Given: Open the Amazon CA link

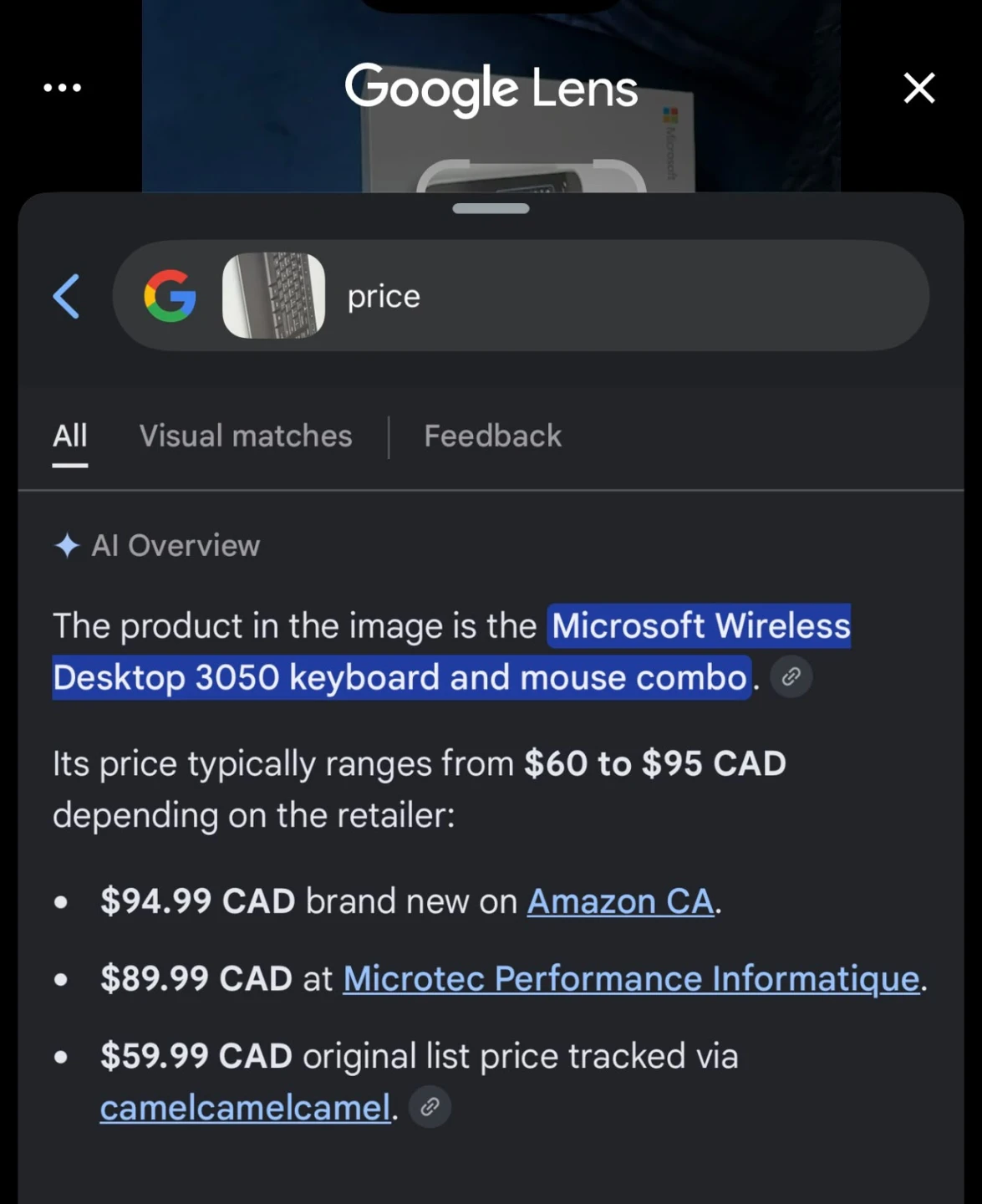Looking at the screenshot, I should pyautogui.click(x=620, y=901).
